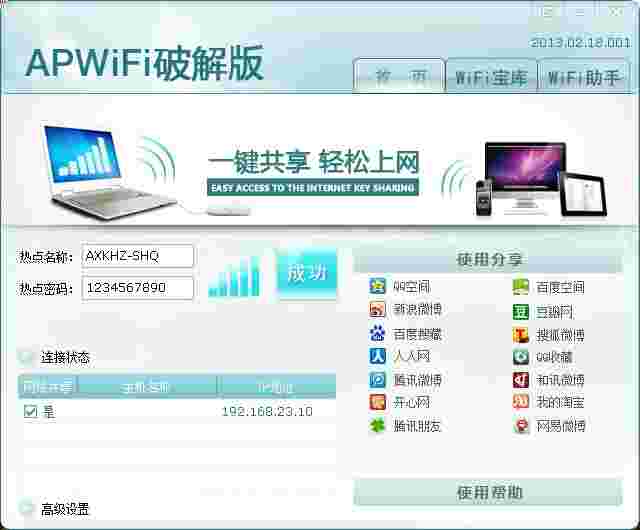This screenshot has width=640, height=530.
Task: Open the 腾讯微博 share icon
Action: (x=378, y=380)
